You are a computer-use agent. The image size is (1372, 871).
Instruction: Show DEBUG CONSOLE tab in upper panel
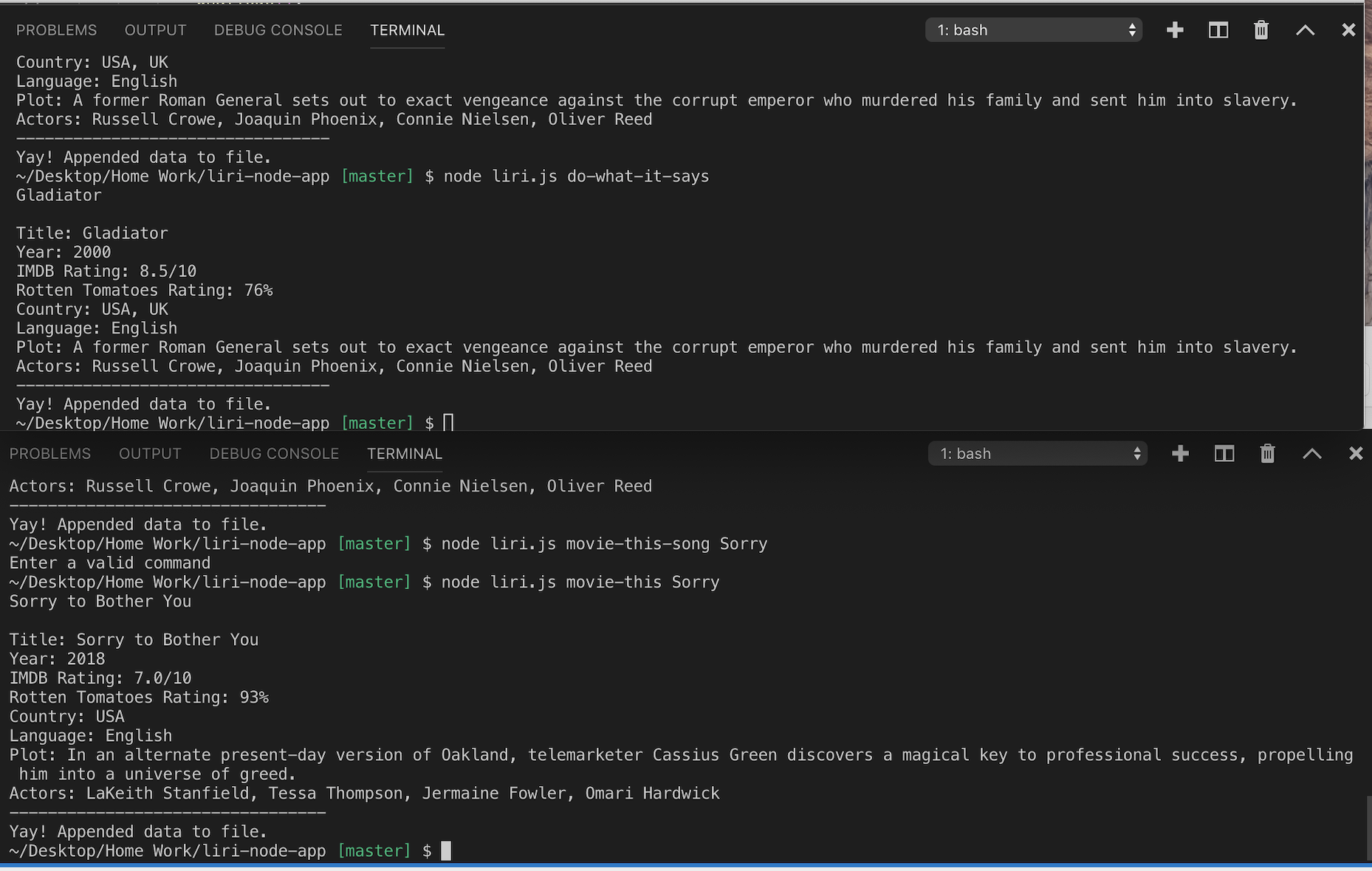278,30
